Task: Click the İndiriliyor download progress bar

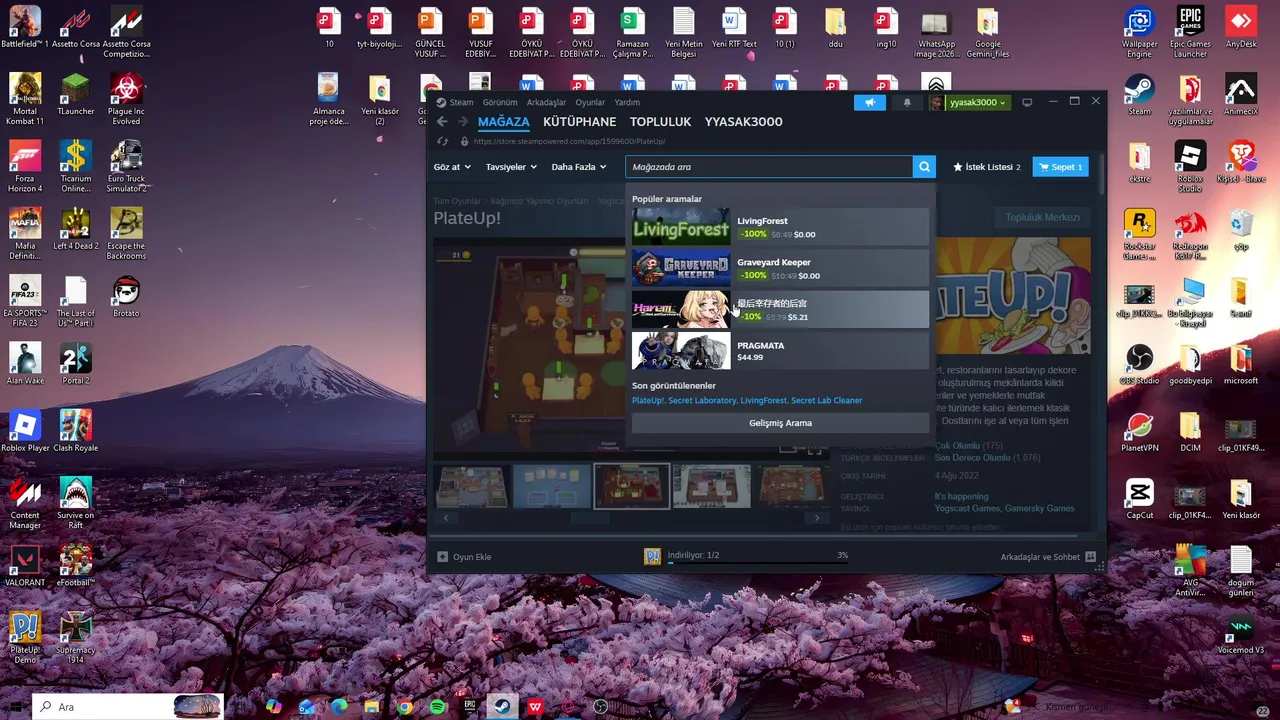Action: pos(758,562)
